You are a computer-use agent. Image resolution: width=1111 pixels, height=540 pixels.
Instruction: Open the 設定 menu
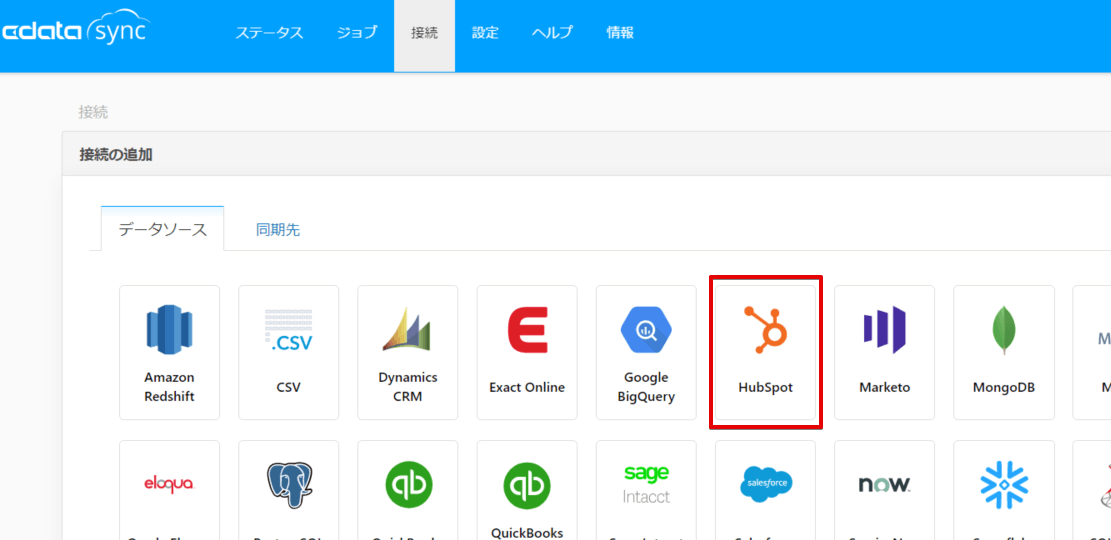coord(485,33)
